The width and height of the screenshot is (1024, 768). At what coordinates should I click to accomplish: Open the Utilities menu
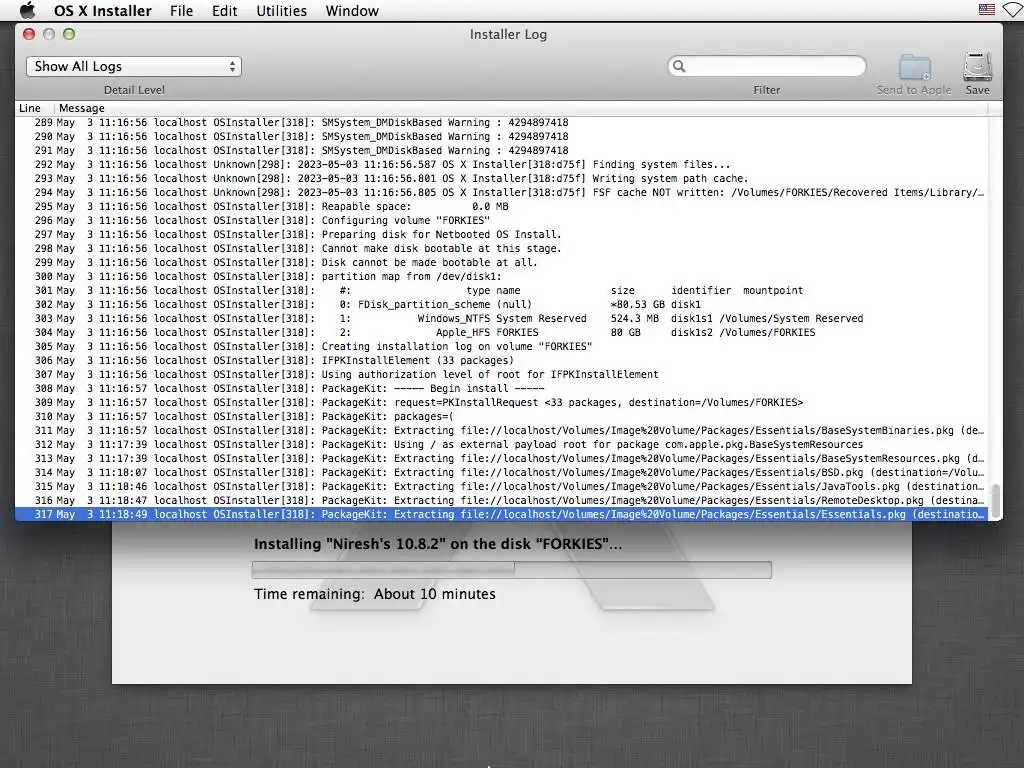coord(281,11)
